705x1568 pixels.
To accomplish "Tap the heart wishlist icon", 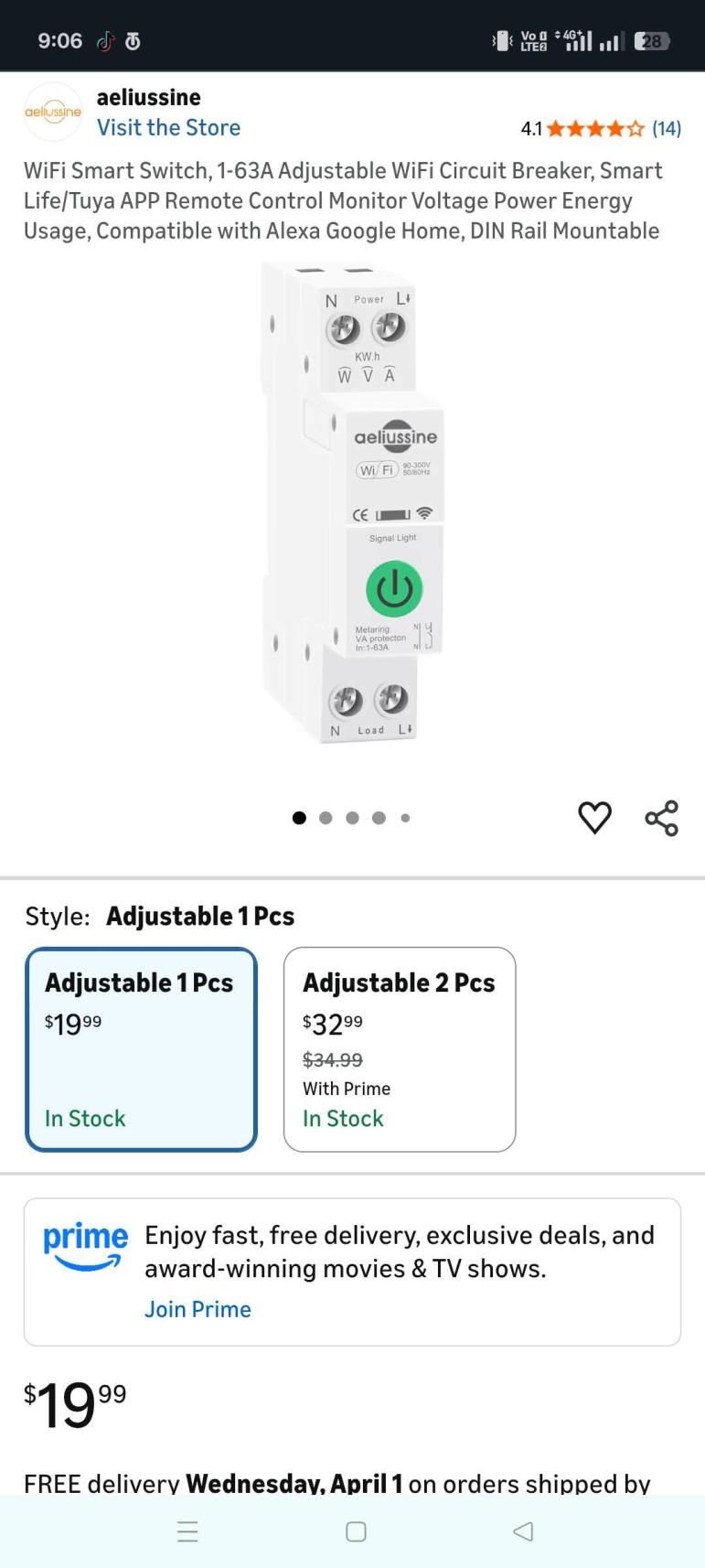I will [594, 817].
